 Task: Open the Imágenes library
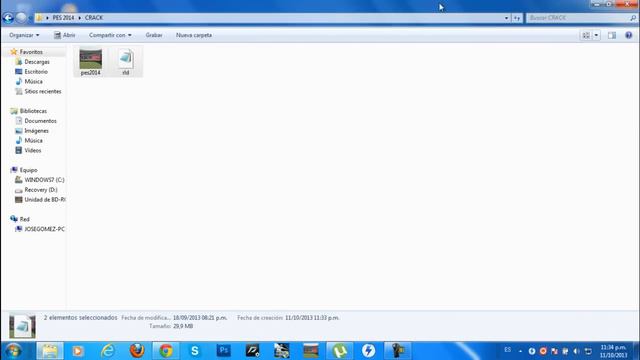coord(36,131)
